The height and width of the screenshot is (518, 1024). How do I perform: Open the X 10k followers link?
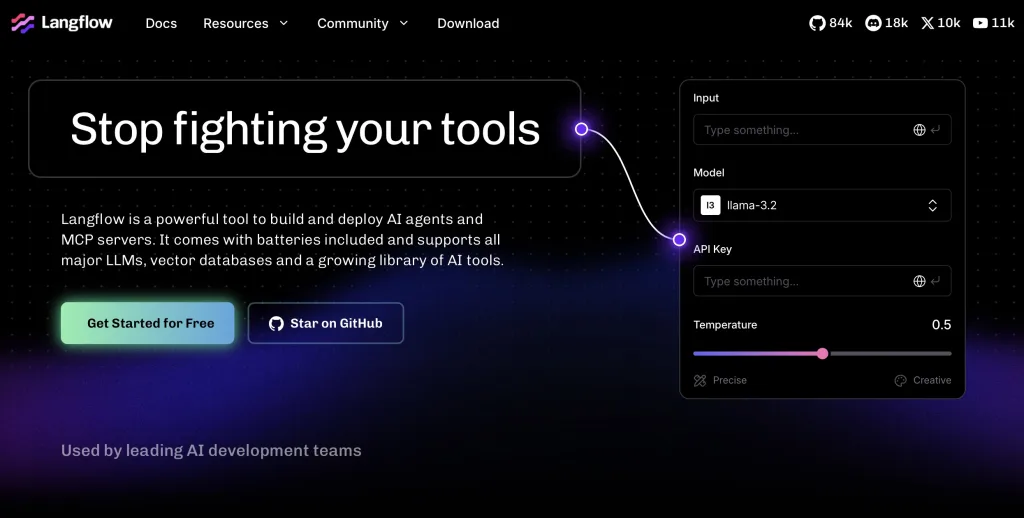940,23
